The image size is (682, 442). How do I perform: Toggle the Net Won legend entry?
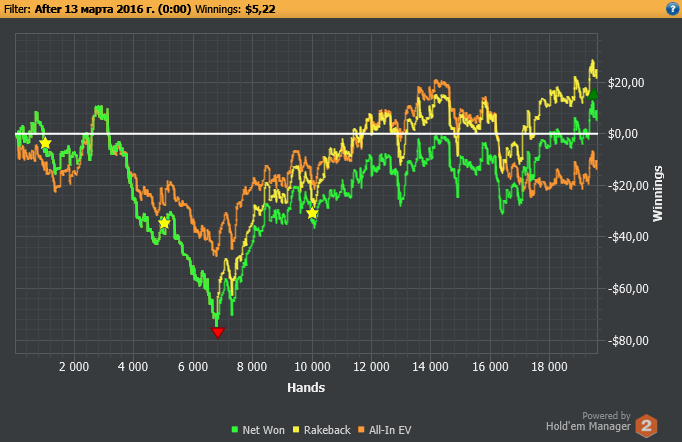[258, 430]
